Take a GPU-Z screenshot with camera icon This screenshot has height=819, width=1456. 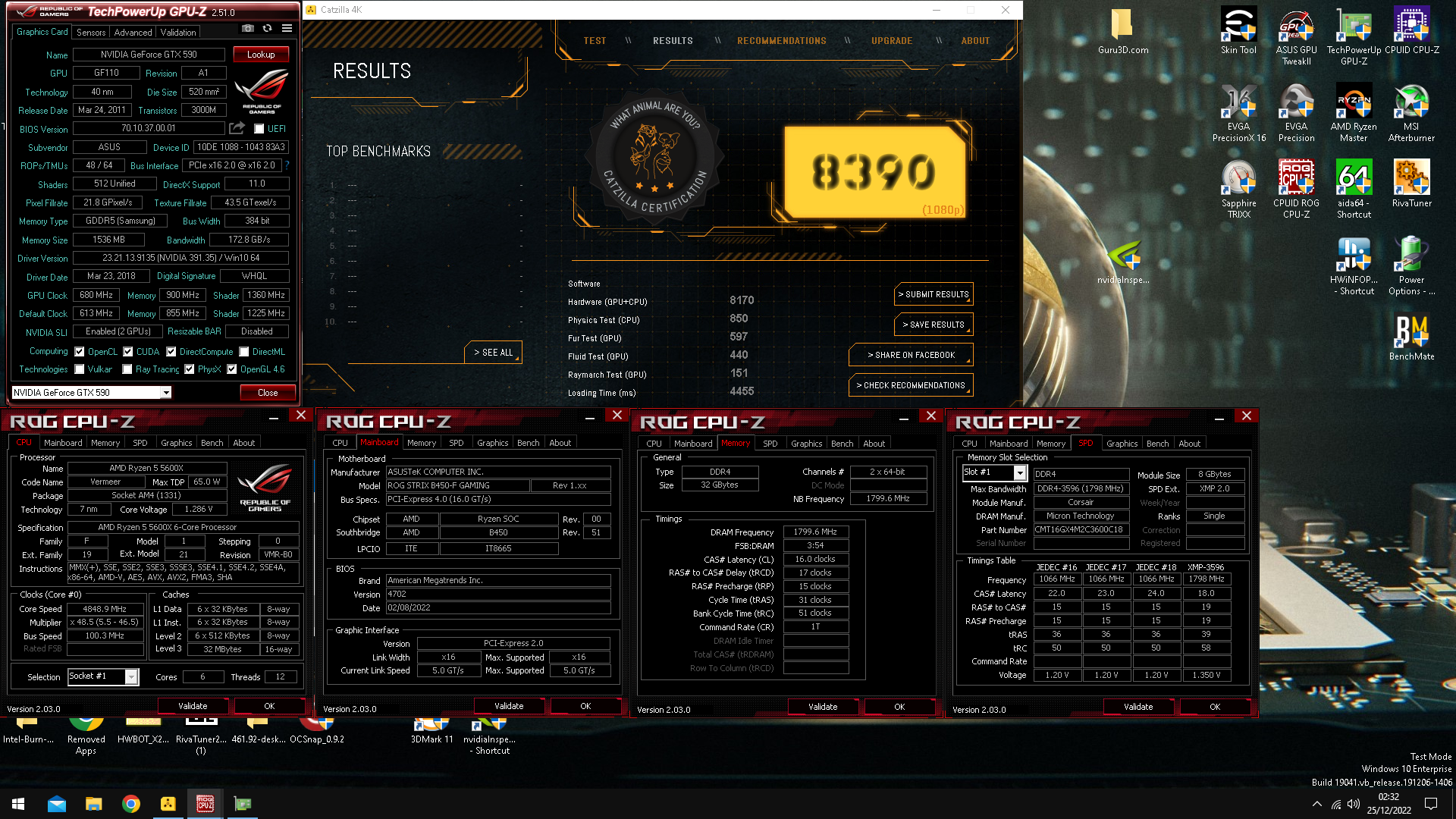(x=248, y=28)
